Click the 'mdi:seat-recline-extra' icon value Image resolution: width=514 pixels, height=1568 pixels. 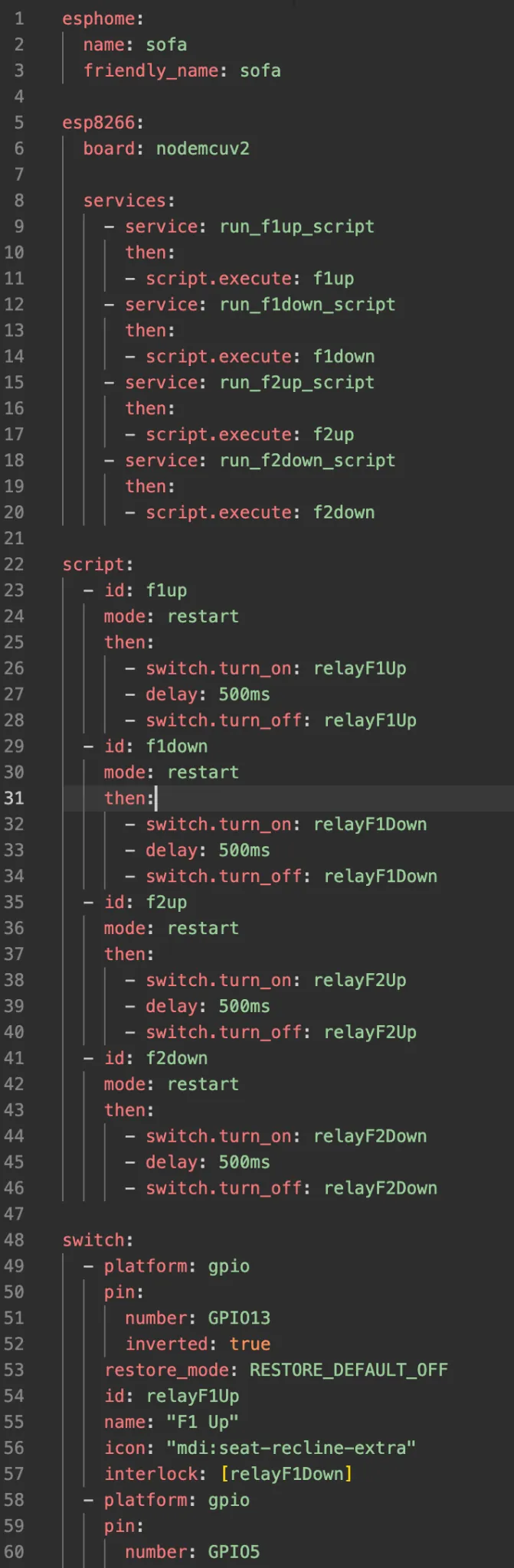tap(292, 1450)
